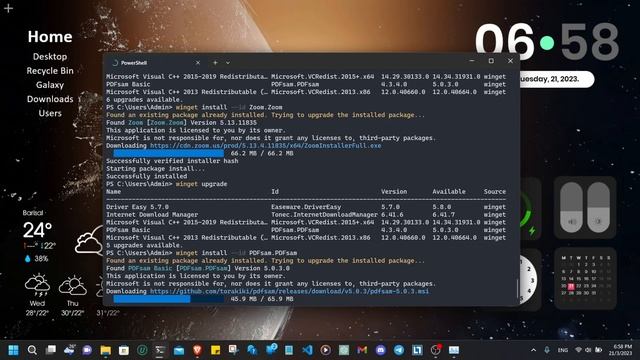Click the Home heading on desktop
The width and height of the screenshot is (640, 360).
50,37
